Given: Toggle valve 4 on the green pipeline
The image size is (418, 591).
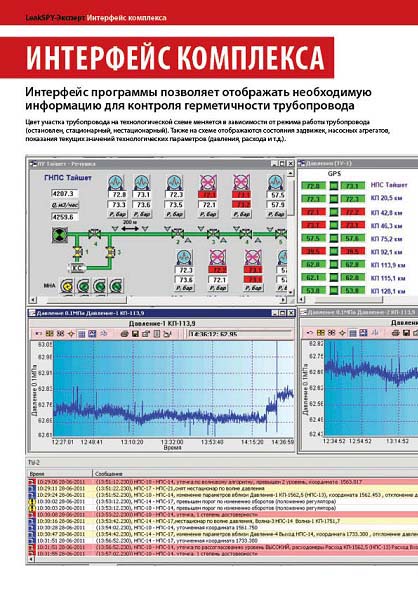Looking at the screenshot, I should coord(94,234).
